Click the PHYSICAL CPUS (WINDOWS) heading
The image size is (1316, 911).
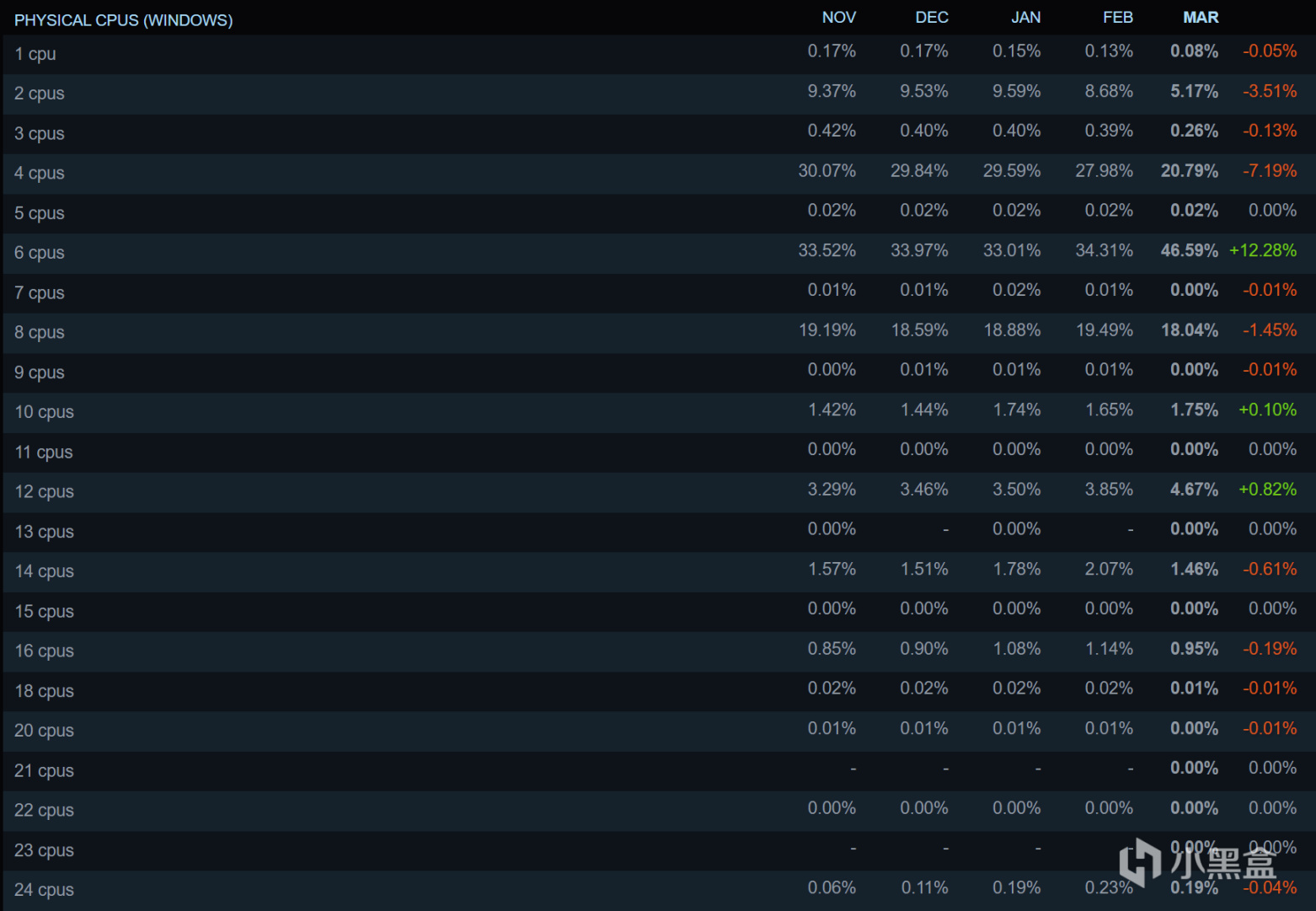click(x=123, y=20)
